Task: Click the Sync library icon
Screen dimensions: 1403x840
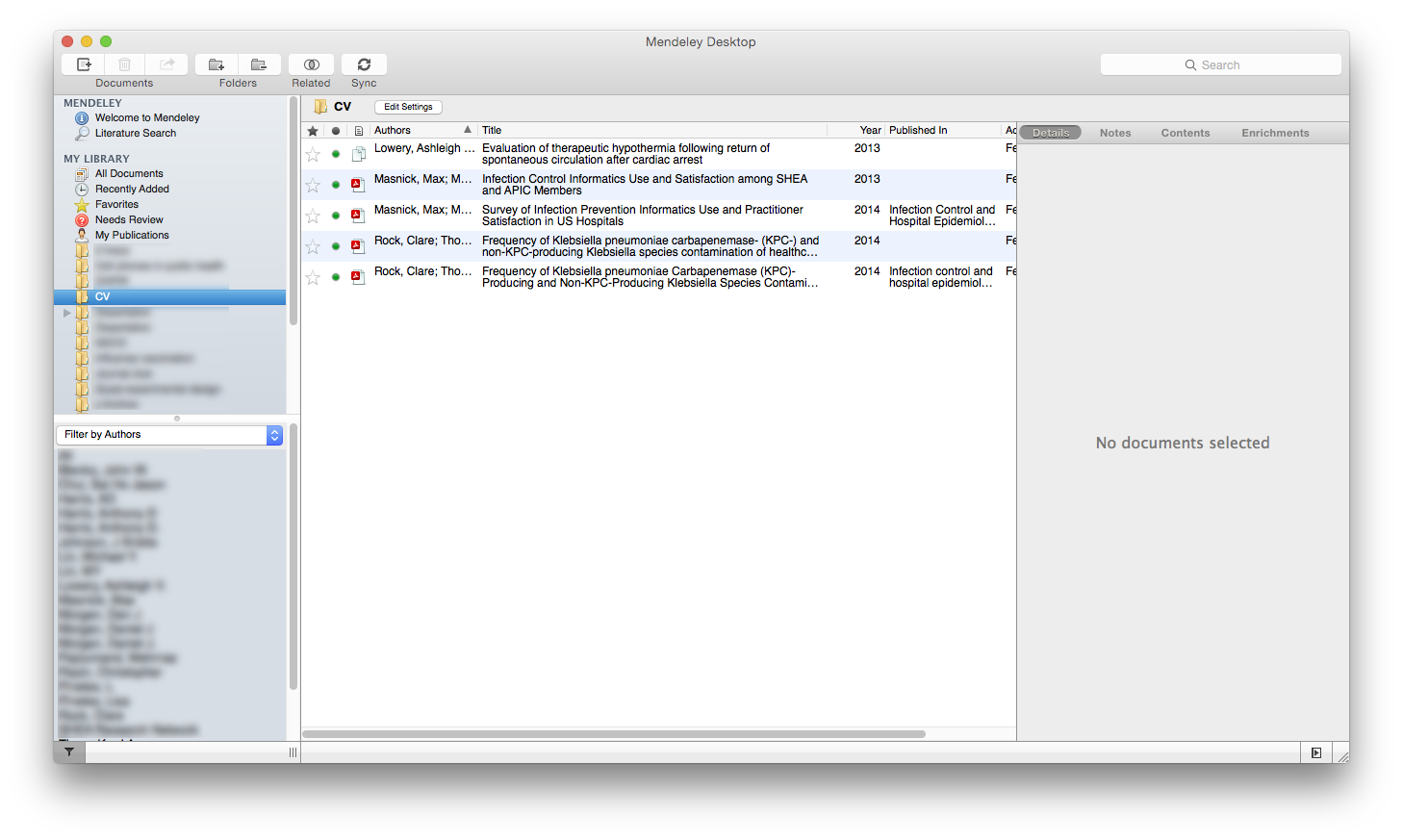Action: (x=364, y=64)
